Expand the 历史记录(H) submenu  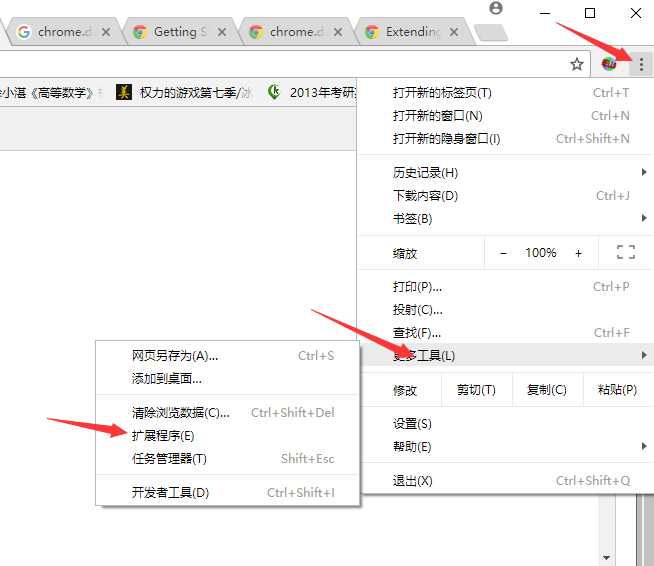click(x=506, y=172)
